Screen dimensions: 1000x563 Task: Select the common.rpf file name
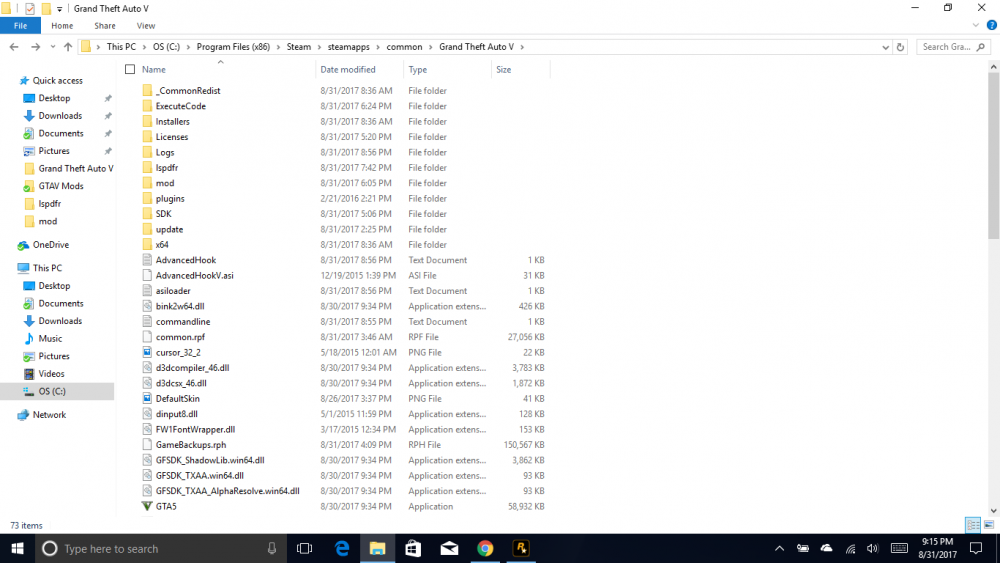tap(180, 337)
